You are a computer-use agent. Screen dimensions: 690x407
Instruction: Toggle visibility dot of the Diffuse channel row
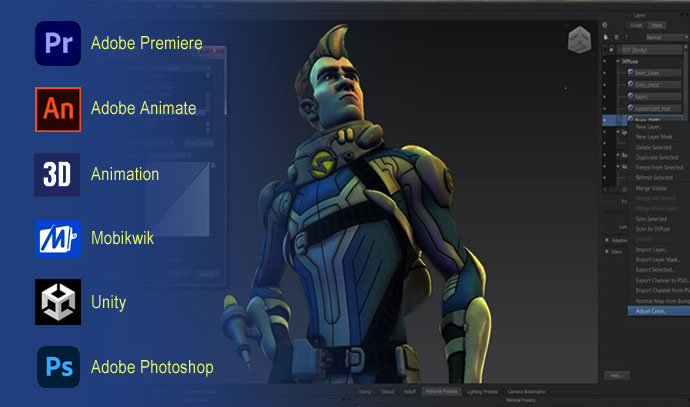tap(605, 61)
